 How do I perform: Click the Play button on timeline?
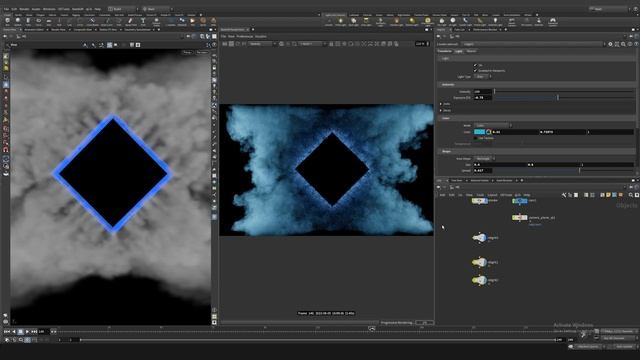tap(27, 332)
